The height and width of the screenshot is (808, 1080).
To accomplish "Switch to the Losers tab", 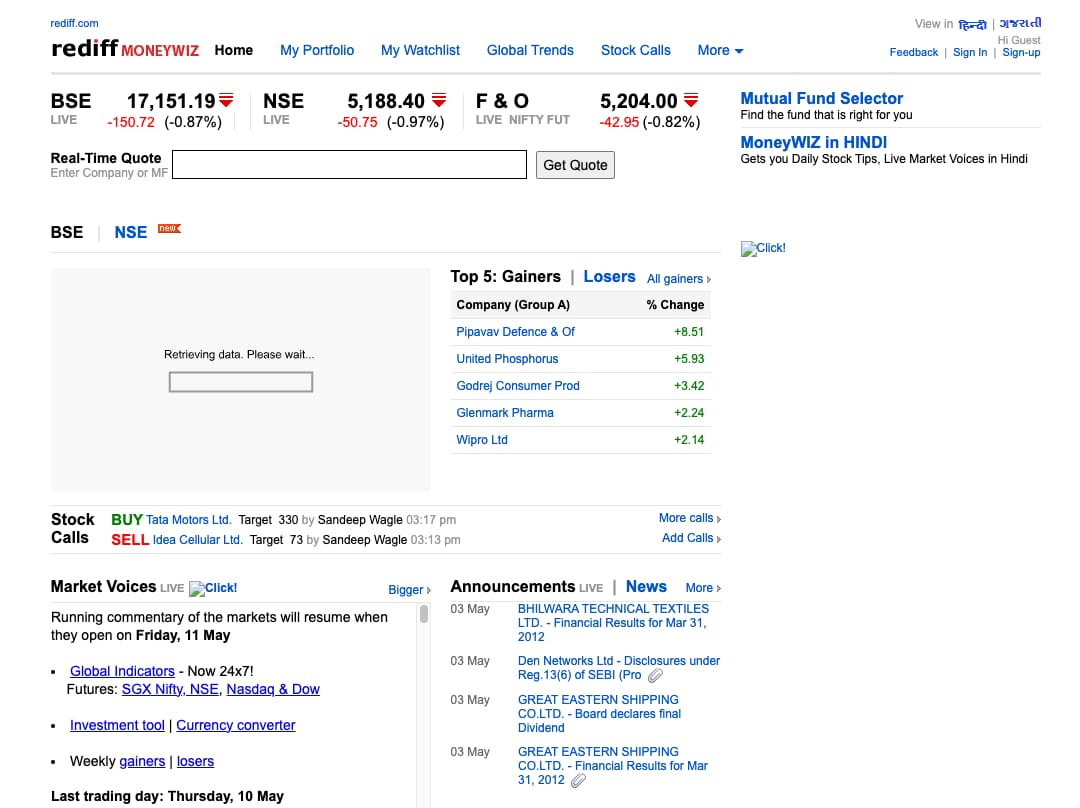I will pyautogui.click(x=609, y=276).
